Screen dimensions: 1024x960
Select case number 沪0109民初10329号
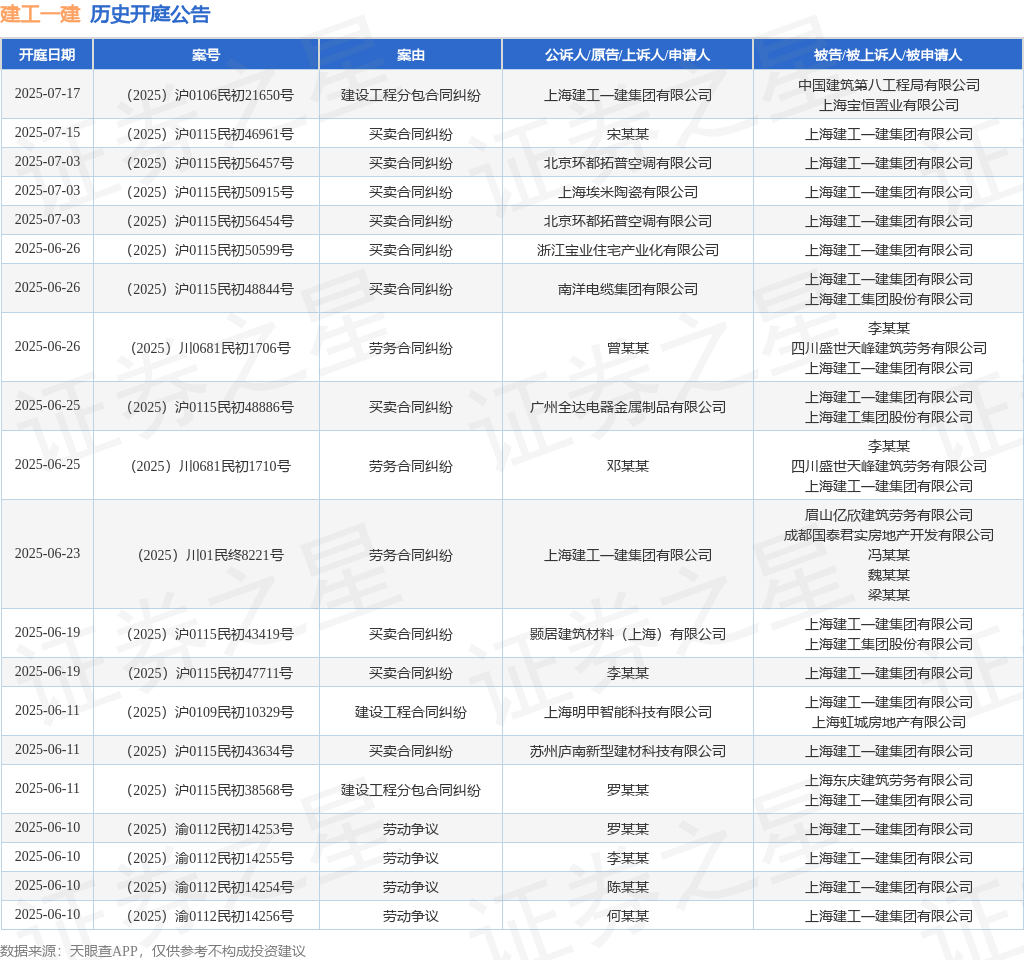coord(210,712)
